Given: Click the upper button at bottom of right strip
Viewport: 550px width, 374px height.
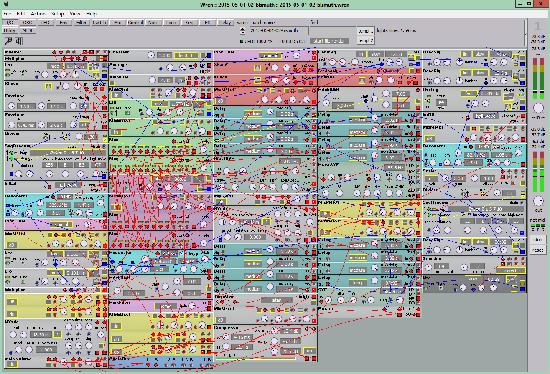Looking at the screenshot, I should click(537, 240).
